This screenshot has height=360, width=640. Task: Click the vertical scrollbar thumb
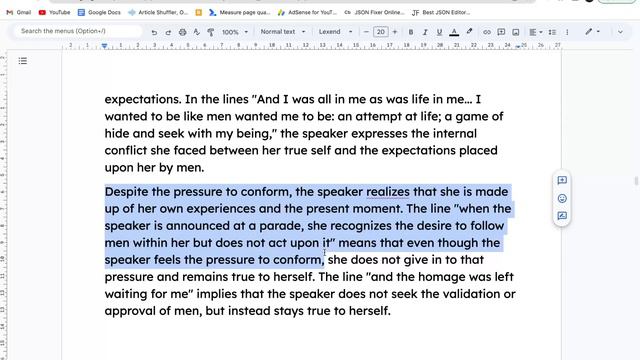(636, 181)
